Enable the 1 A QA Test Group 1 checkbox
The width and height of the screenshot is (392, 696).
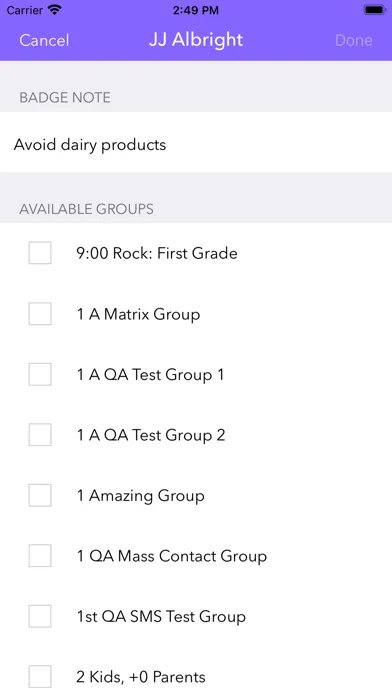coord(40,374)
